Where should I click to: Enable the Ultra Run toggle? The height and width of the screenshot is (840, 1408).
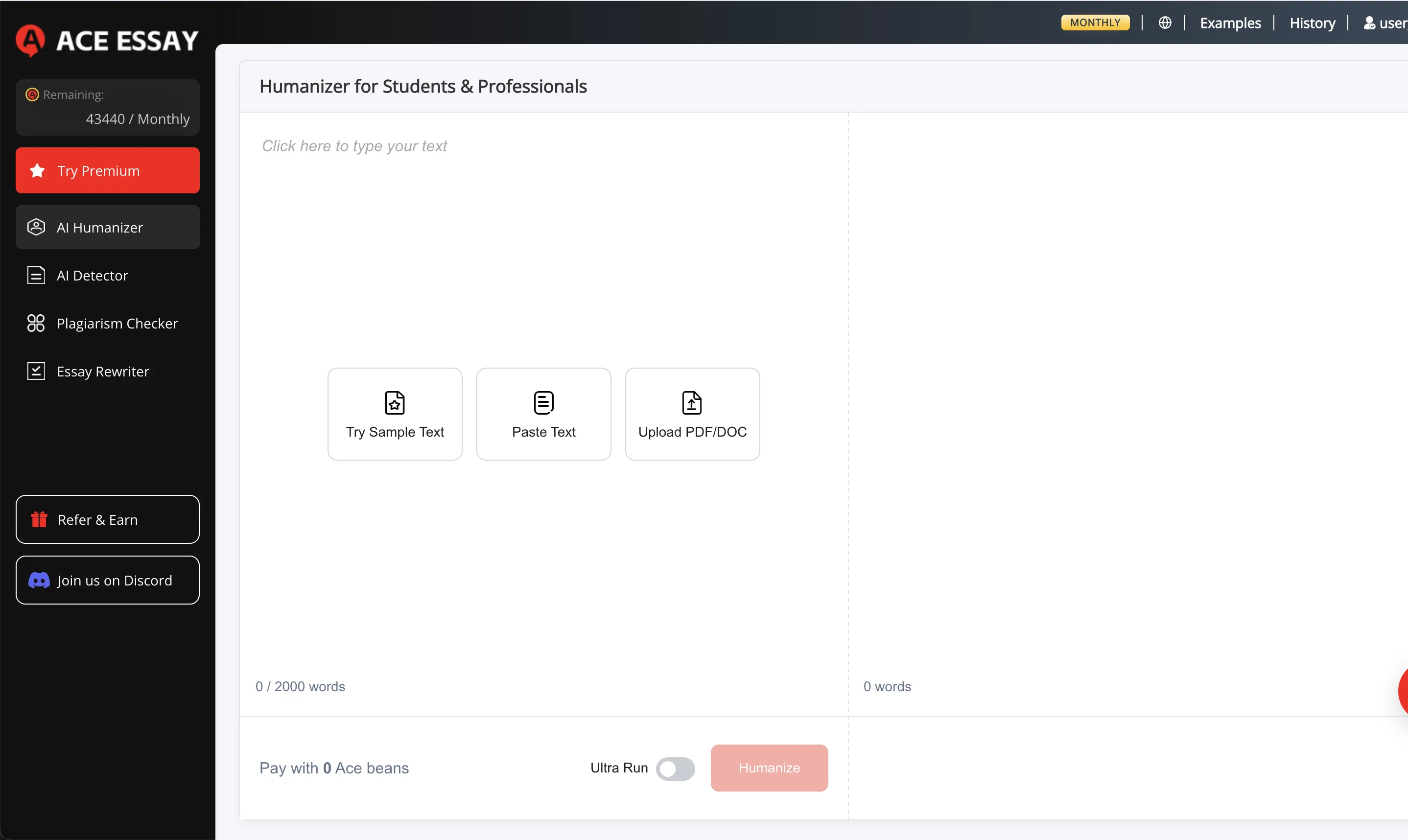(x=675, y=769)
